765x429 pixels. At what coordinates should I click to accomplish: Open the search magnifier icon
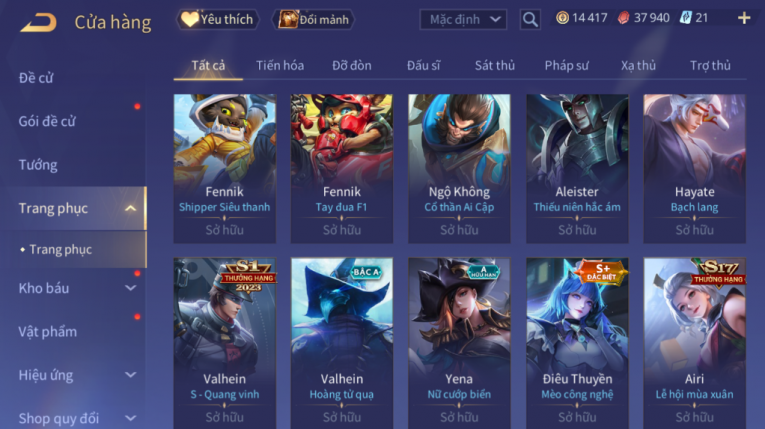[530, 20]
